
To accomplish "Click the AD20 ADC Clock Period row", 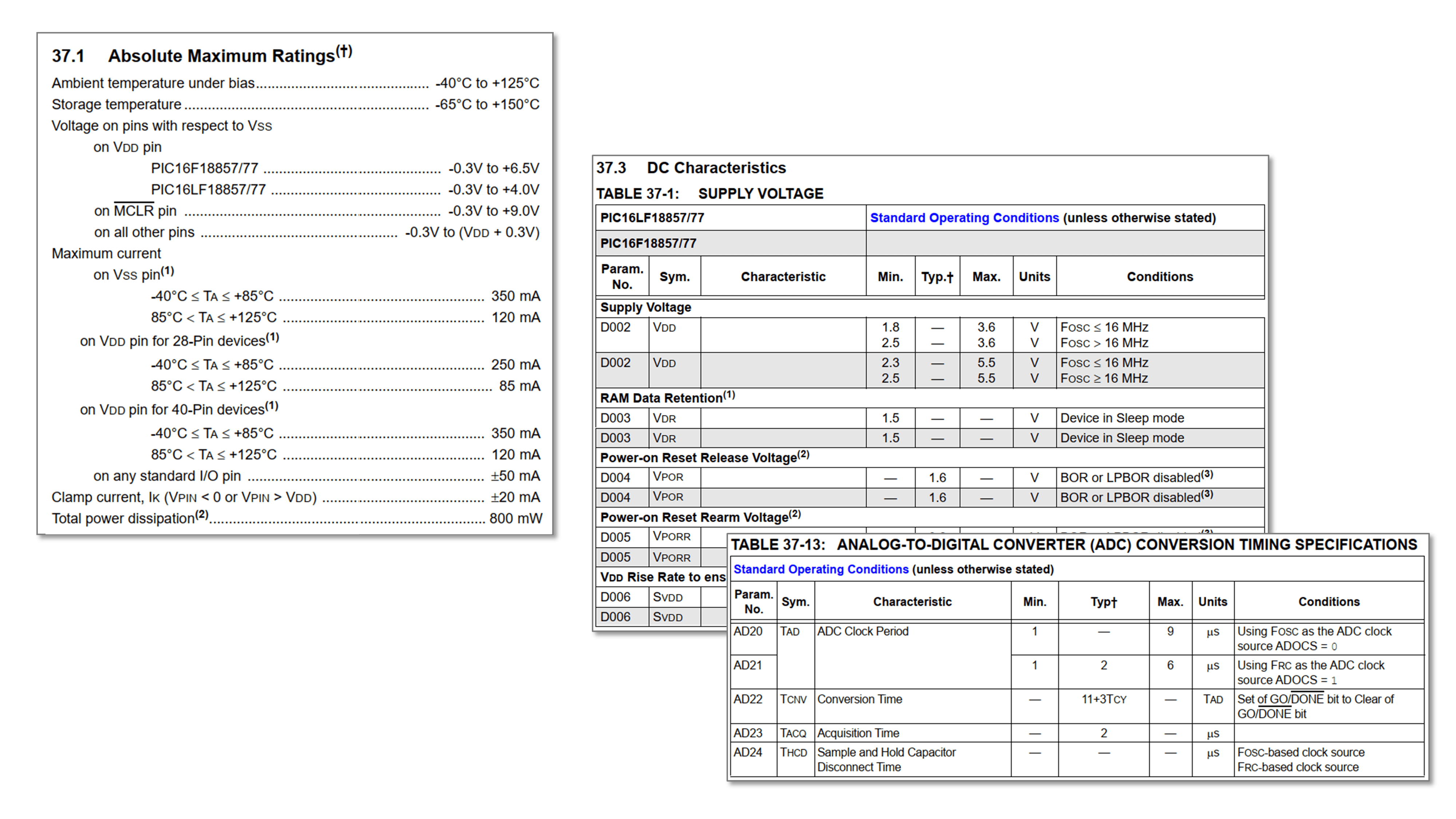I will pyautogui.click(x=1077, y=639).
